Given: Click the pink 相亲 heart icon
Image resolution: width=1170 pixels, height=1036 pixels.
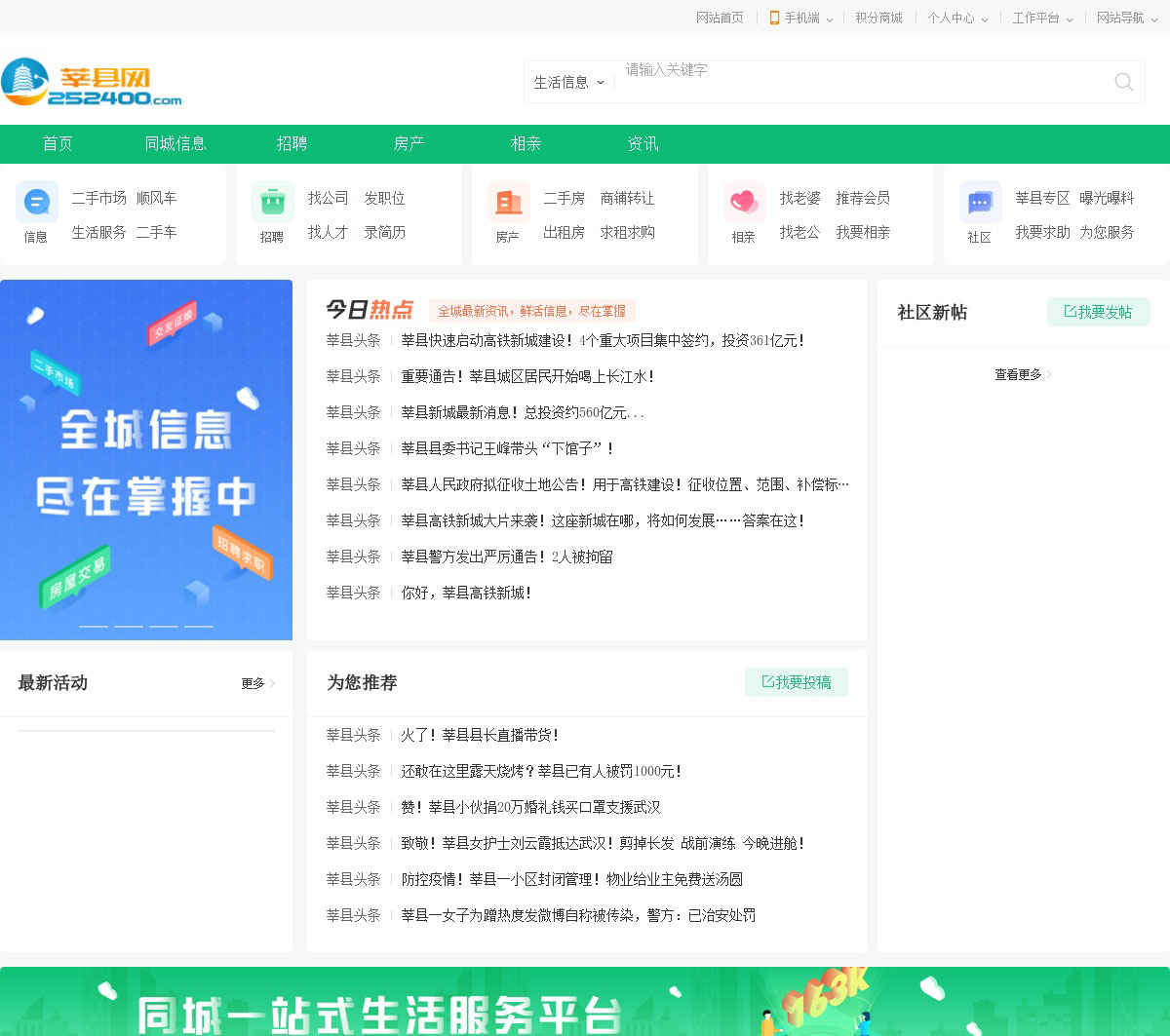Looking at the screenshot, I should 744,202.
